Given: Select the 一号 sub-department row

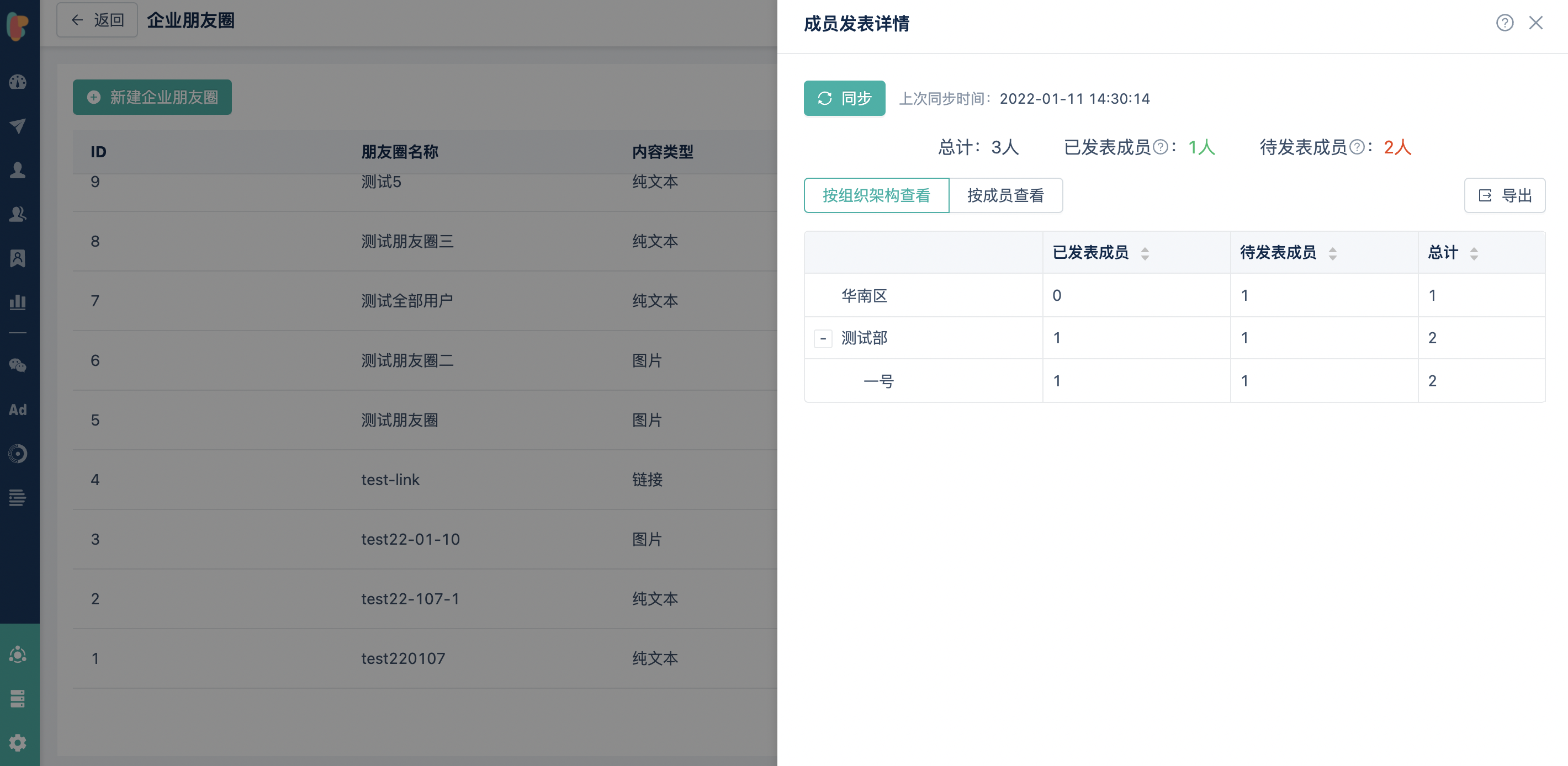Looking at the screenshot, I should pos(1174,381).
